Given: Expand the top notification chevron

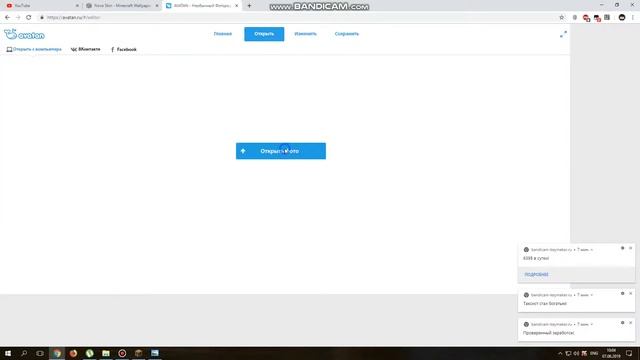Looking at the screenshot, I should [x=592, y=250].
